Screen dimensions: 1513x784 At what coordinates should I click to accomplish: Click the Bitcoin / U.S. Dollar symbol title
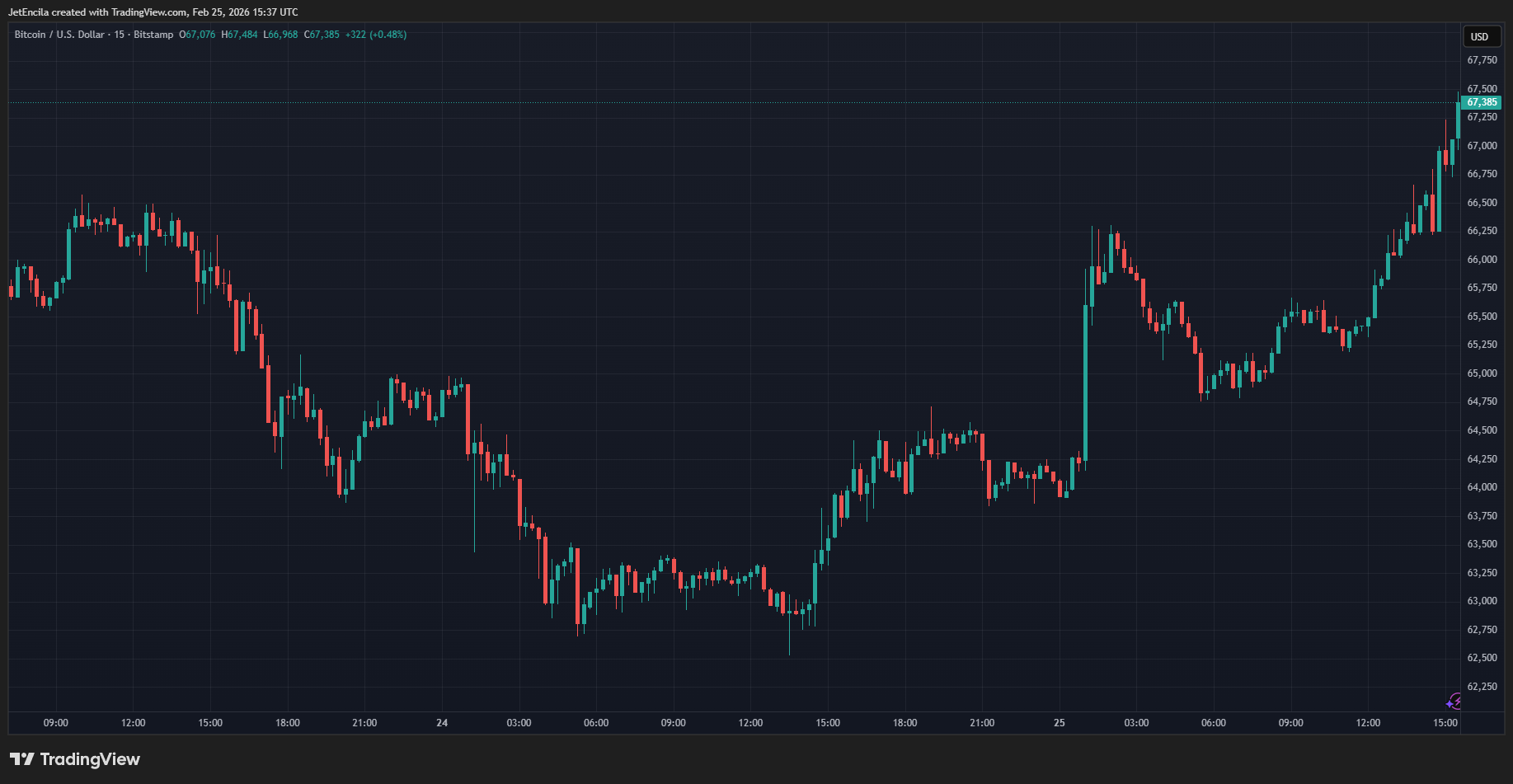(x=59, y=35)
